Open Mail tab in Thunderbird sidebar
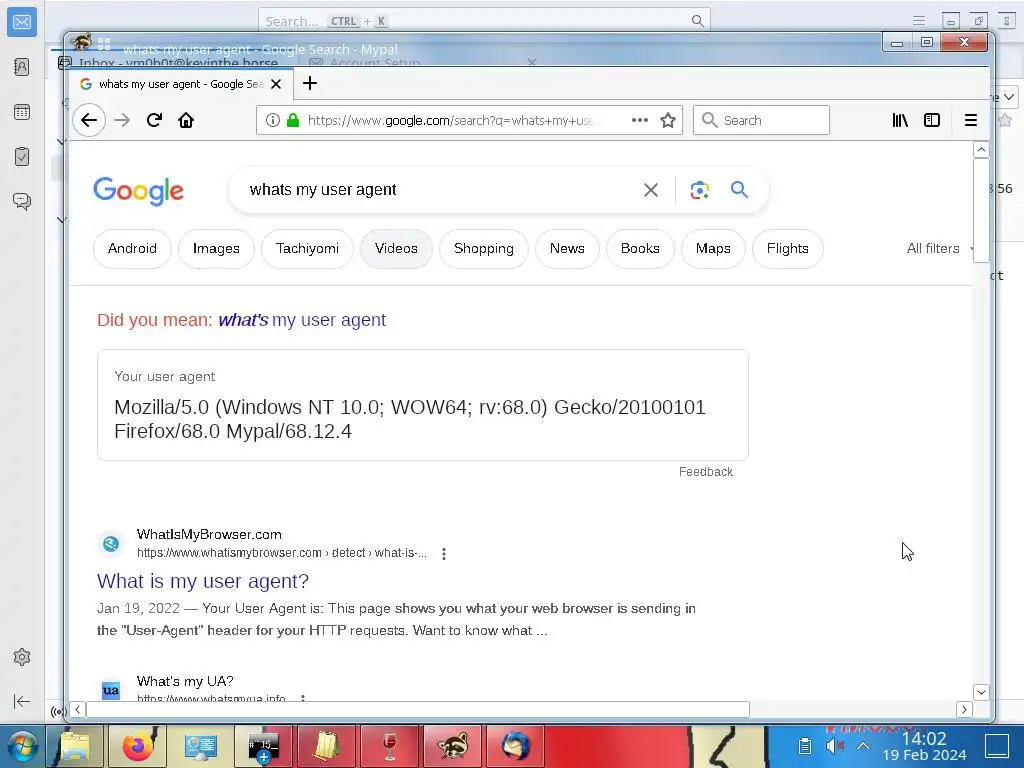Image resolution: width=1024 pixels, height=768 pixels. [x=22, y=22]
